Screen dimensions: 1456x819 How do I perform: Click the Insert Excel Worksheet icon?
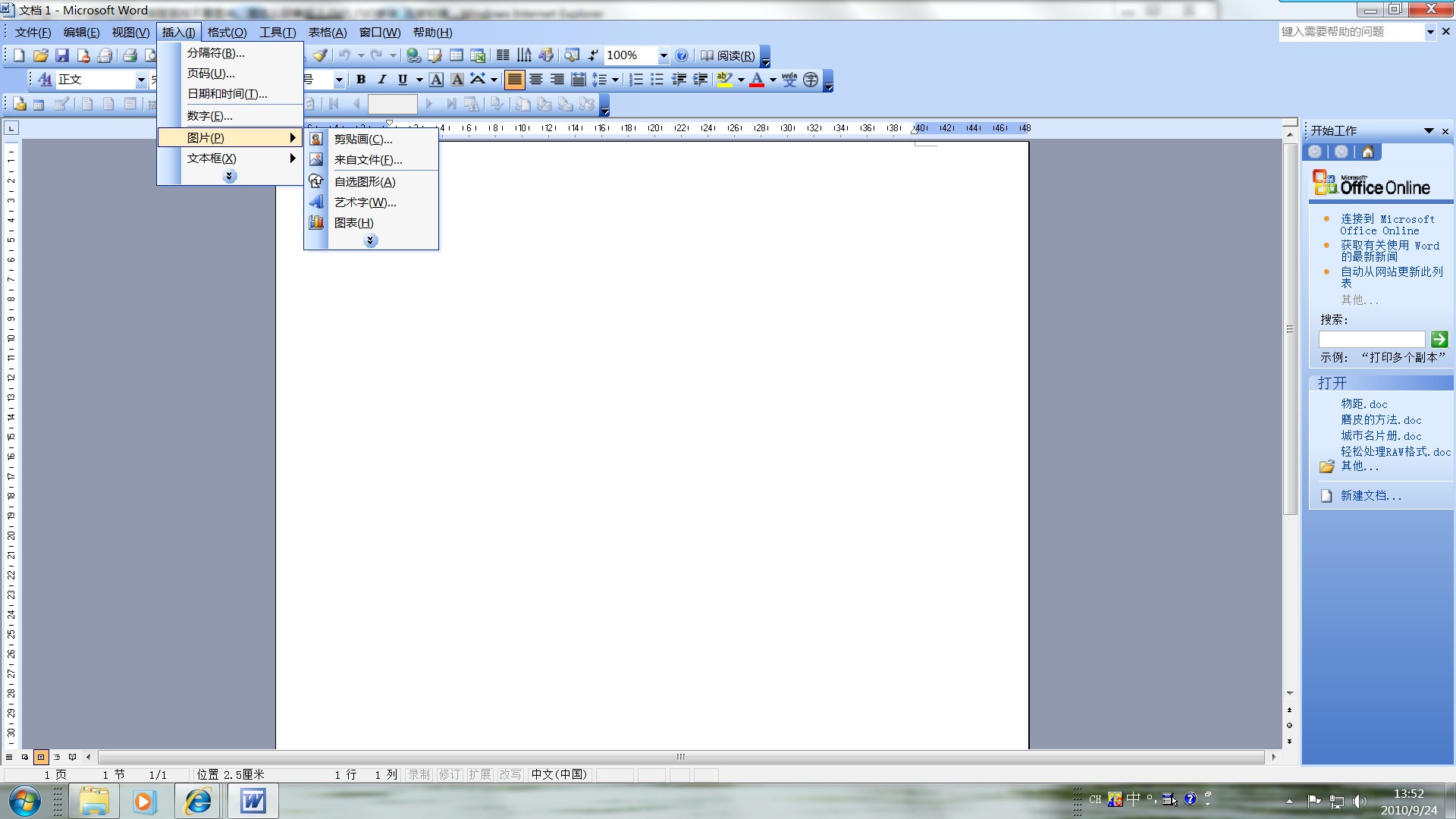click(x=478, y=55)
